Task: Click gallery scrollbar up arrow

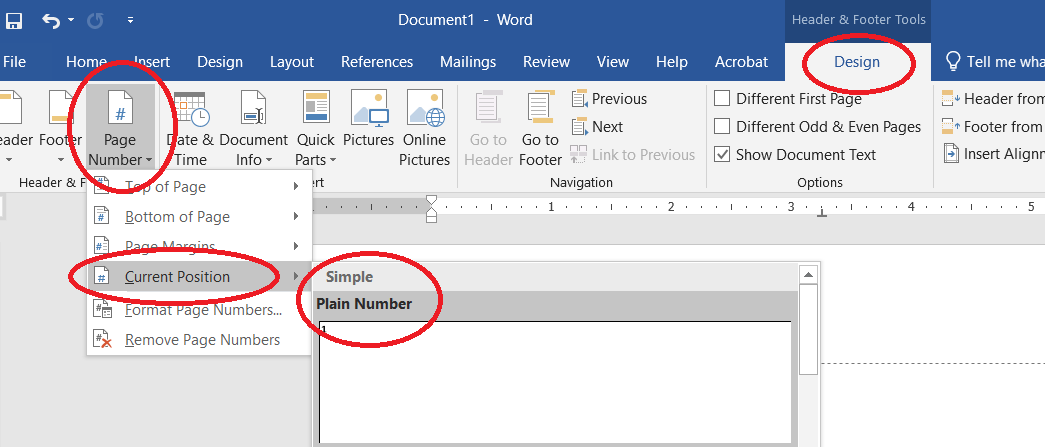Action: tap(808, 274)
